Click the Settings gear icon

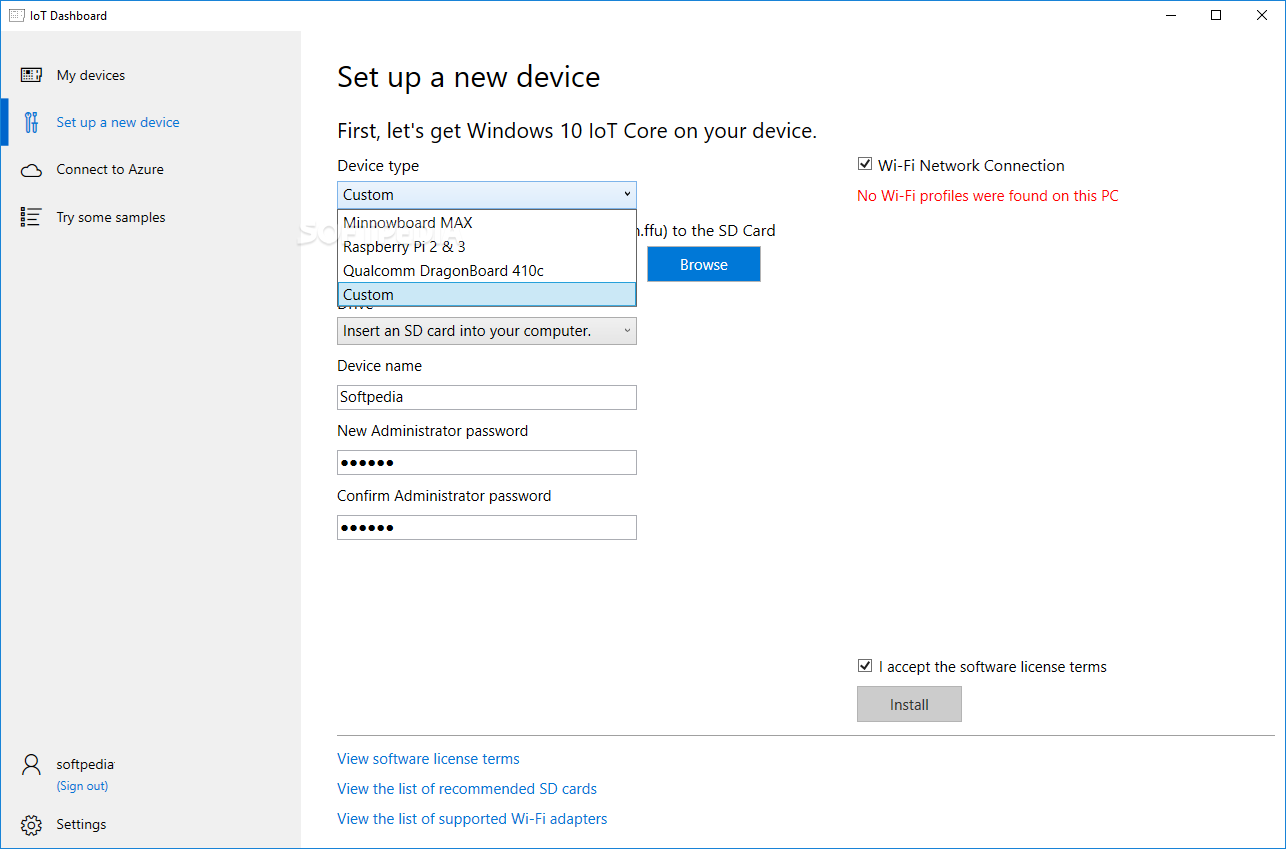point(31,825)
